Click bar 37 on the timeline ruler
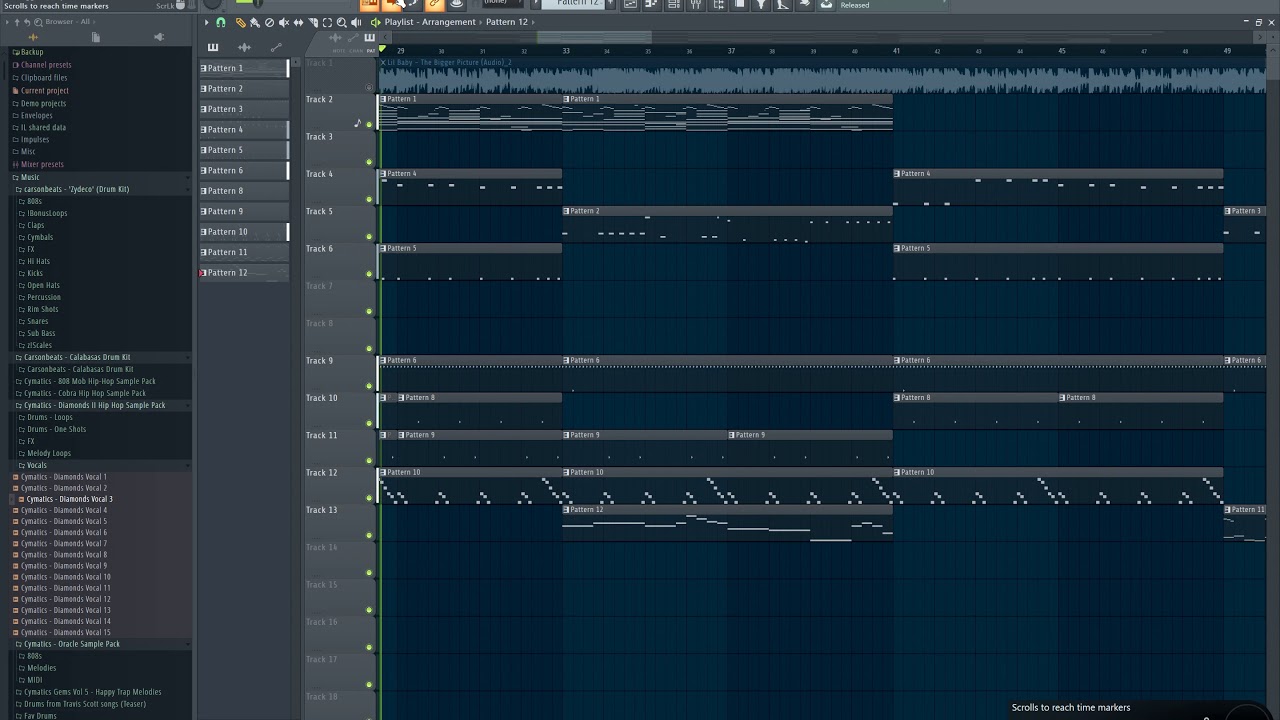Image resolution: width=1280 pixels, height=720 pixels. coord(731,51)
